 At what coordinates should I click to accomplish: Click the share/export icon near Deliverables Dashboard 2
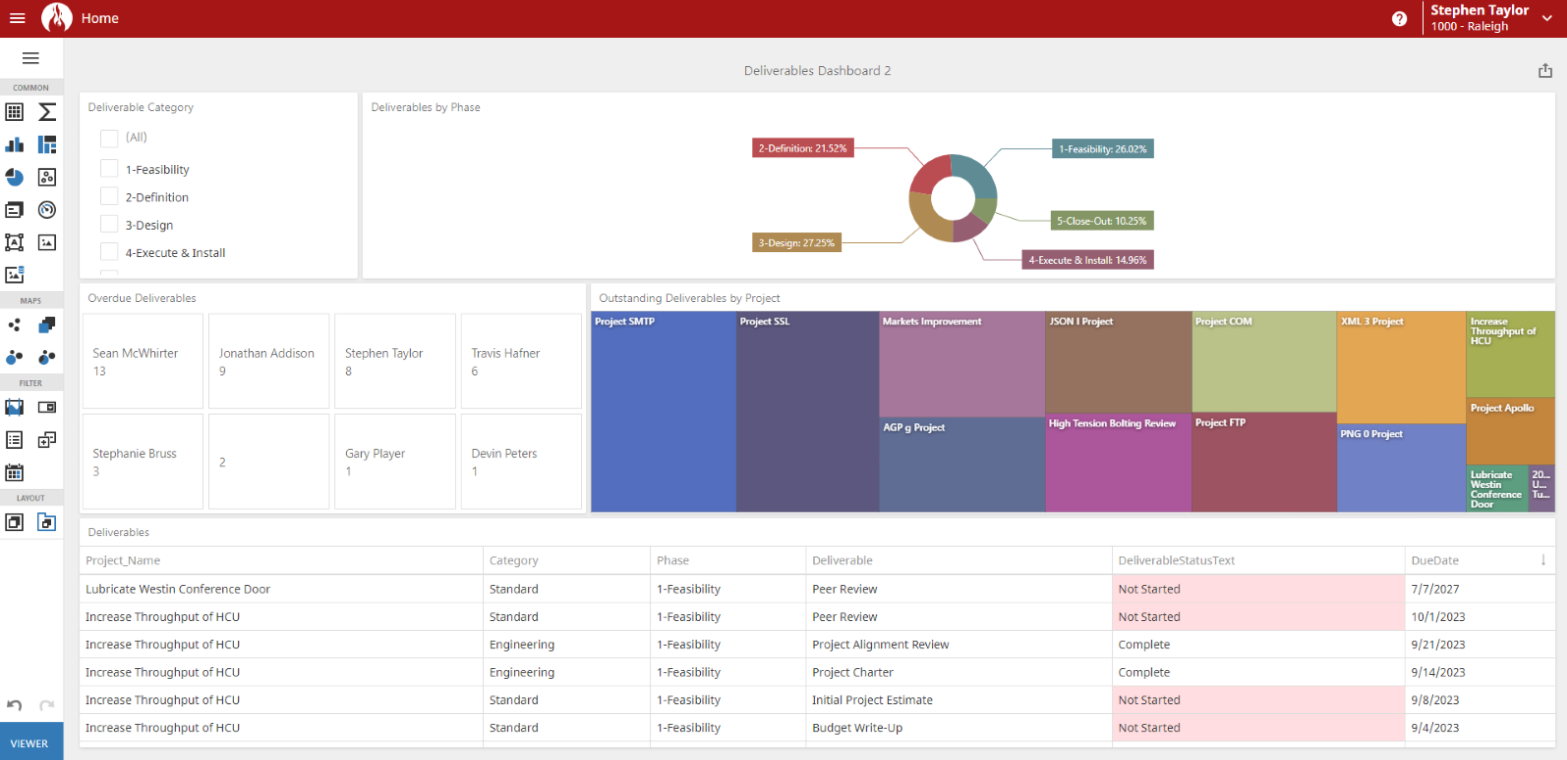[1543, 70]
